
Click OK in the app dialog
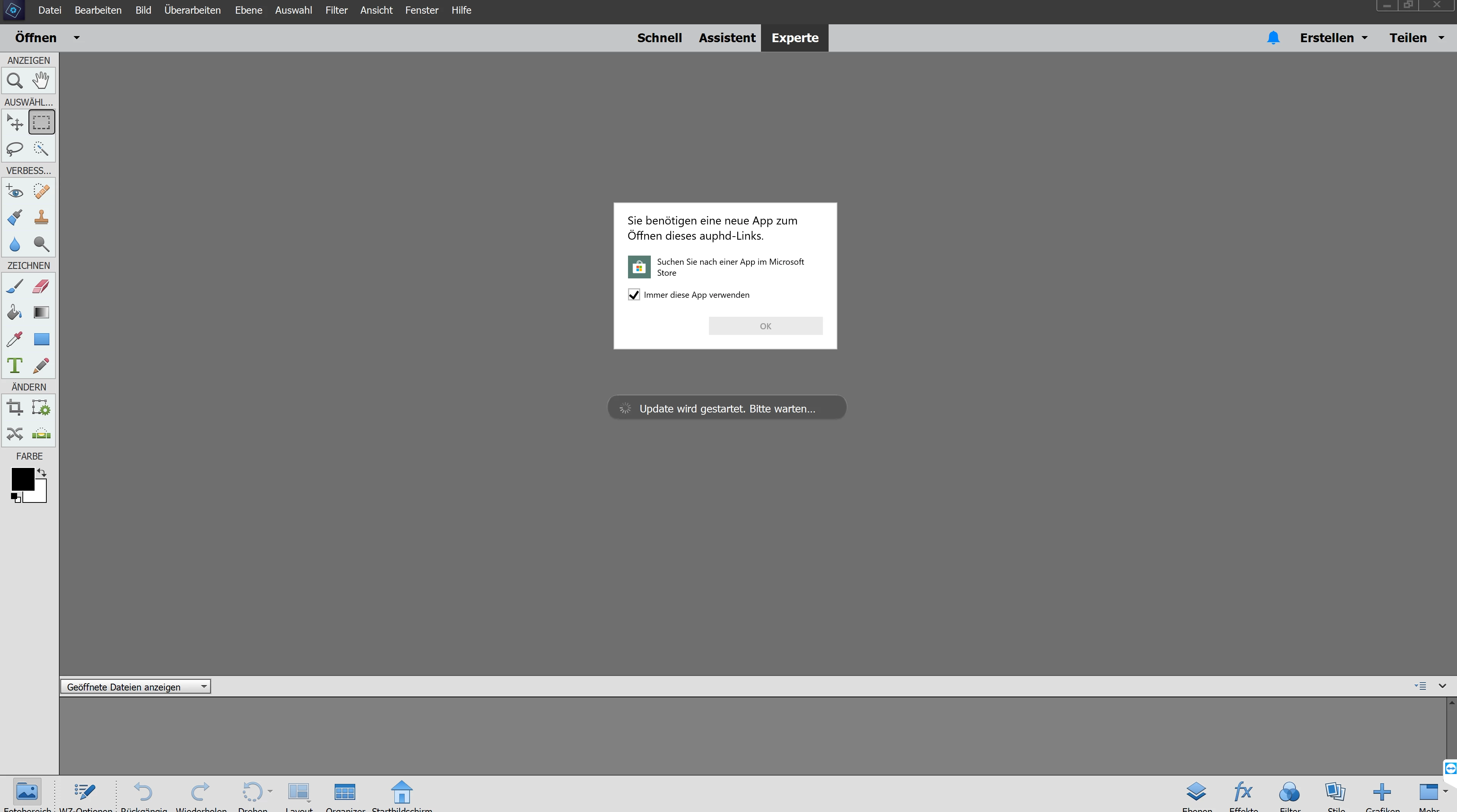[765, 326]
